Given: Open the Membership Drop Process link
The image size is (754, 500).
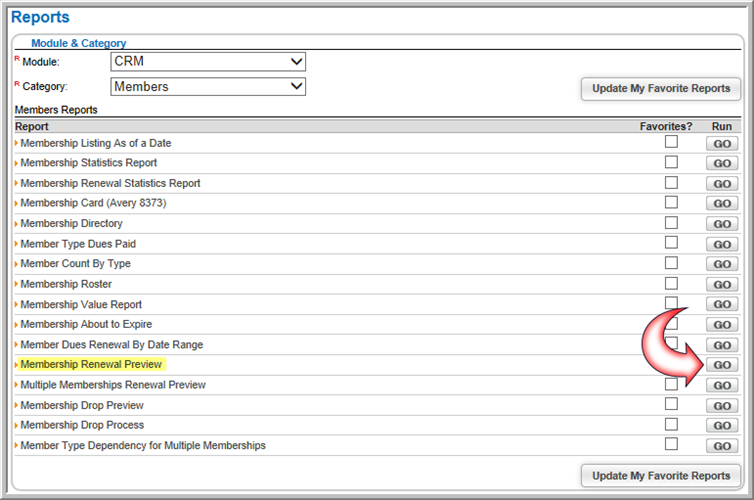Looking at the screenshot, I should click(82, 425).
